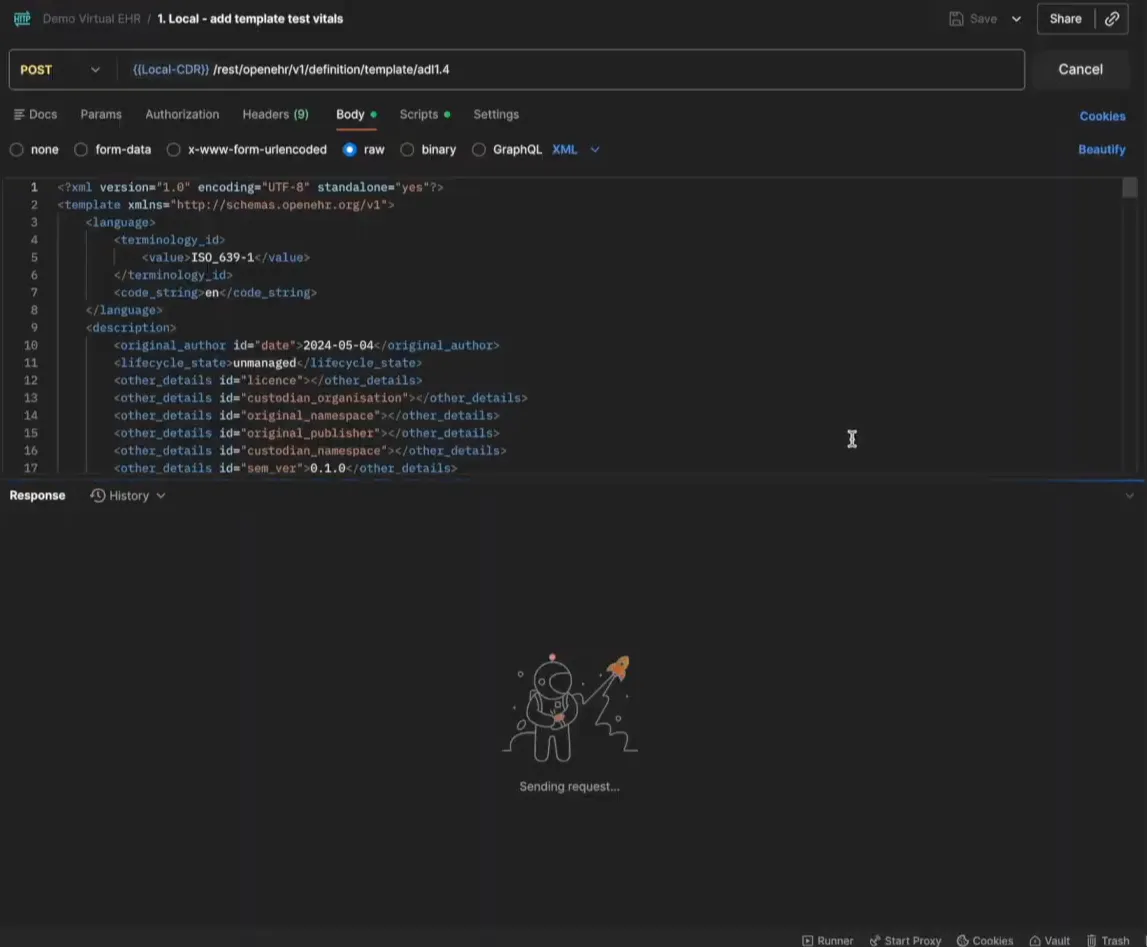This screenshot has height=947, width=1147.
Task: Select the none body type
Action: [x=17, y=150]
